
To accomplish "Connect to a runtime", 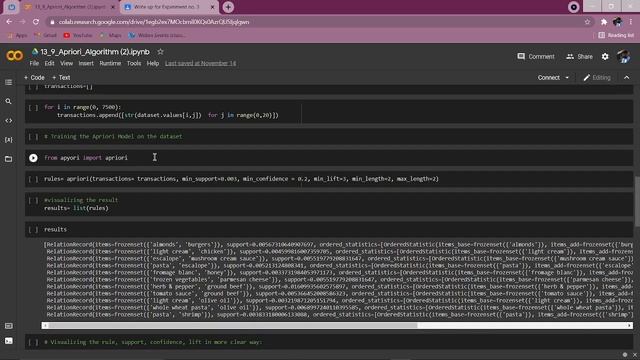I will (x=548, y=78).
